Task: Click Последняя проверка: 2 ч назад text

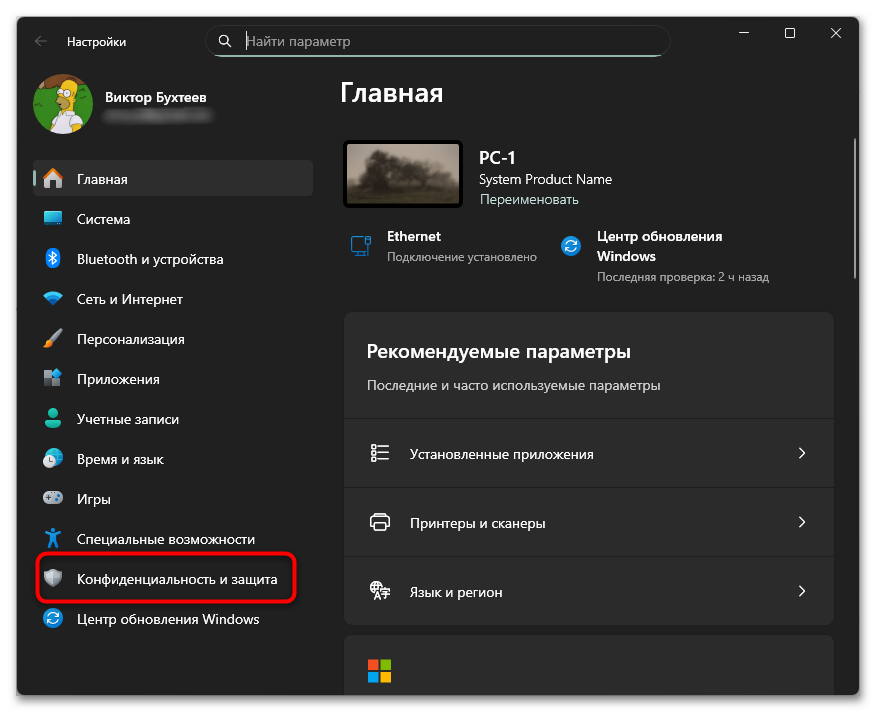Action: 683,277
